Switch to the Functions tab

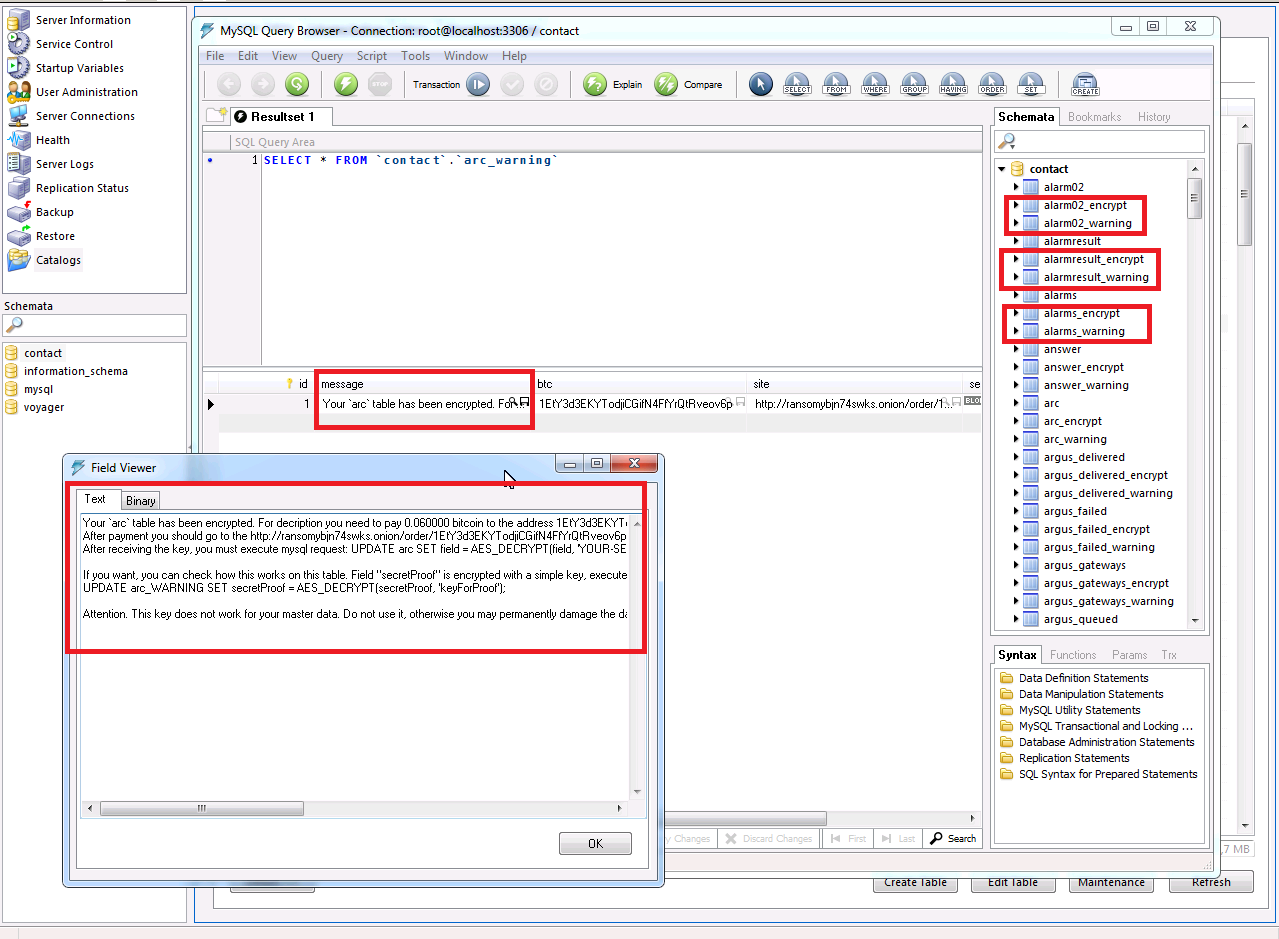tap(1073, 655)
